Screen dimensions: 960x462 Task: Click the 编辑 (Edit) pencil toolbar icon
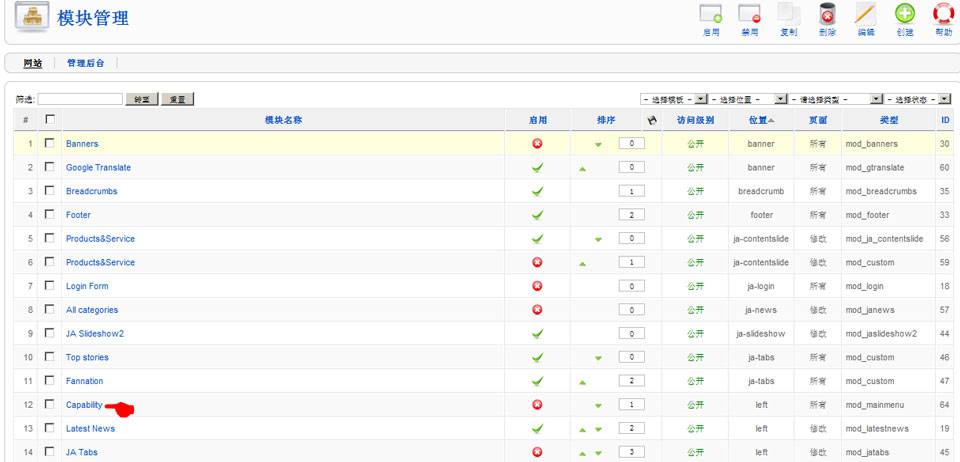[866, 13]
